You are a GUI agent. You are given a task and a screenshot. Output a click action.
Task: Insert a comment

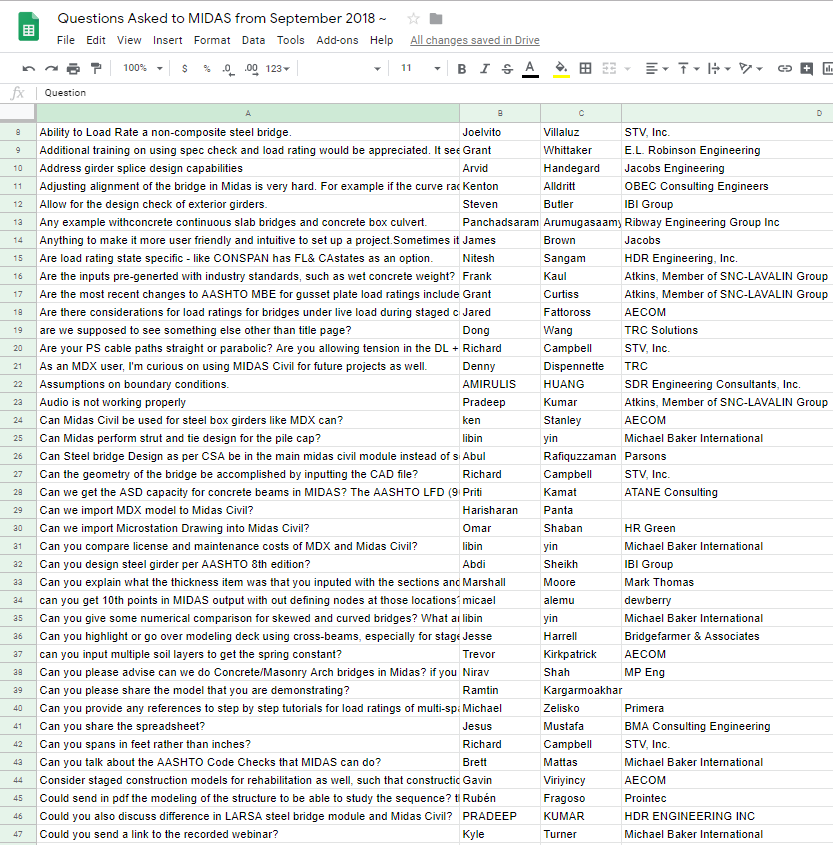pyautogui.click(x=807, y=68)
